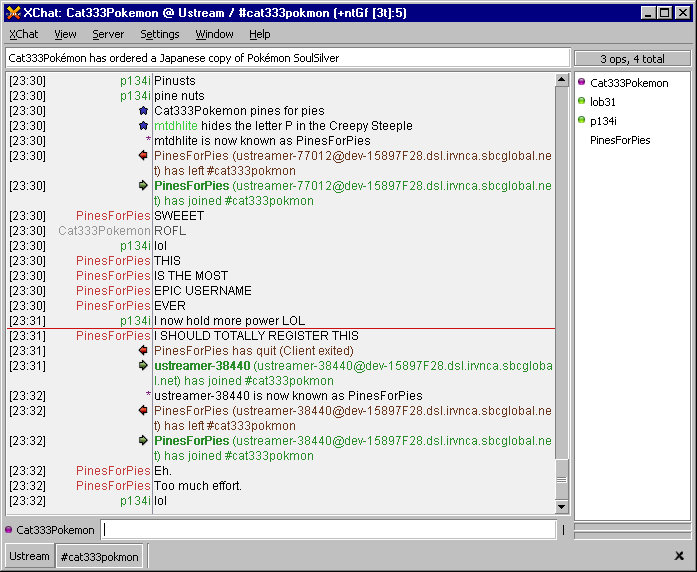Minimize the XChat window
The width and height of the screenshot is (697, 572).
click(x=648, y=13)
